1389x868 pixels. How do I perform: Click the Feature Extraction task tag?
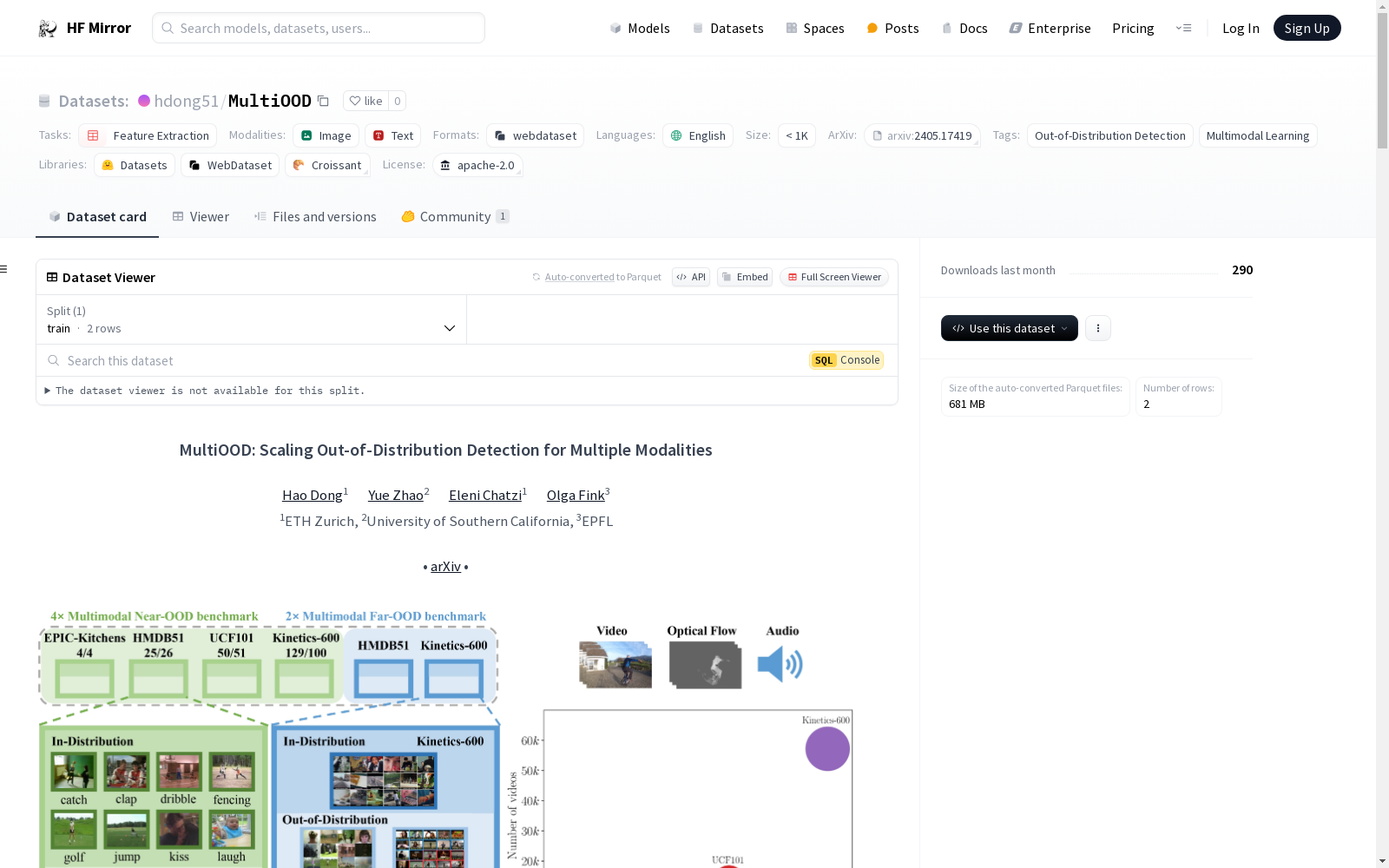(x=148, y=135)
